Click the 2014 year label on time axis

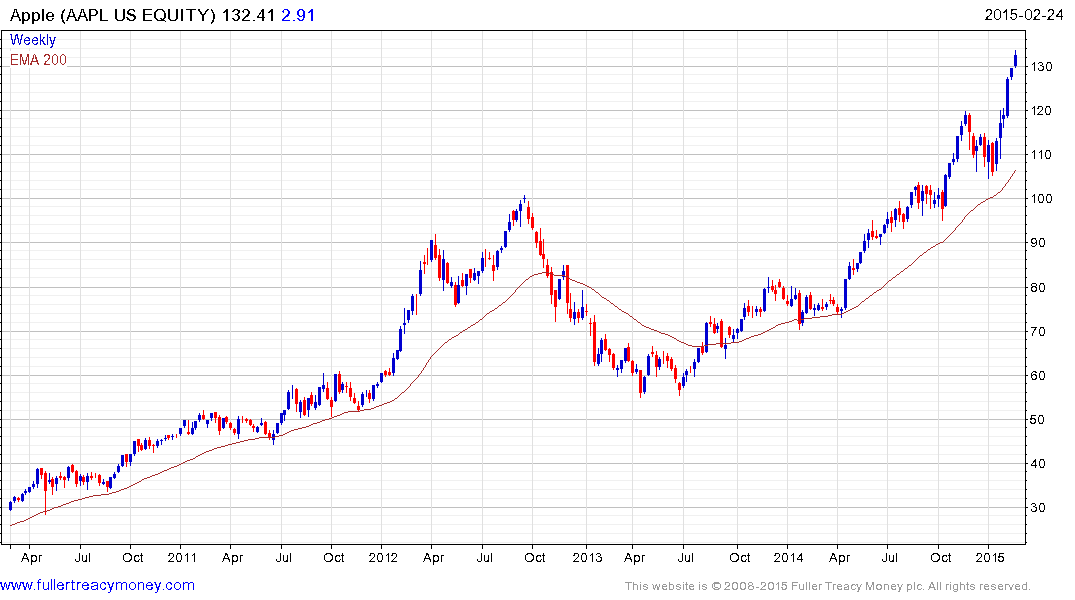pyautogui.click(x=788, y=557)
